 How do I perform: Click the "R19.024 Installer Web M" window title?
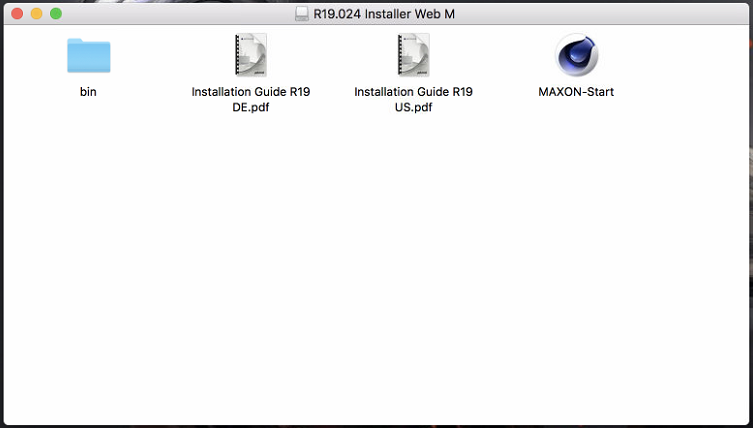384,14
